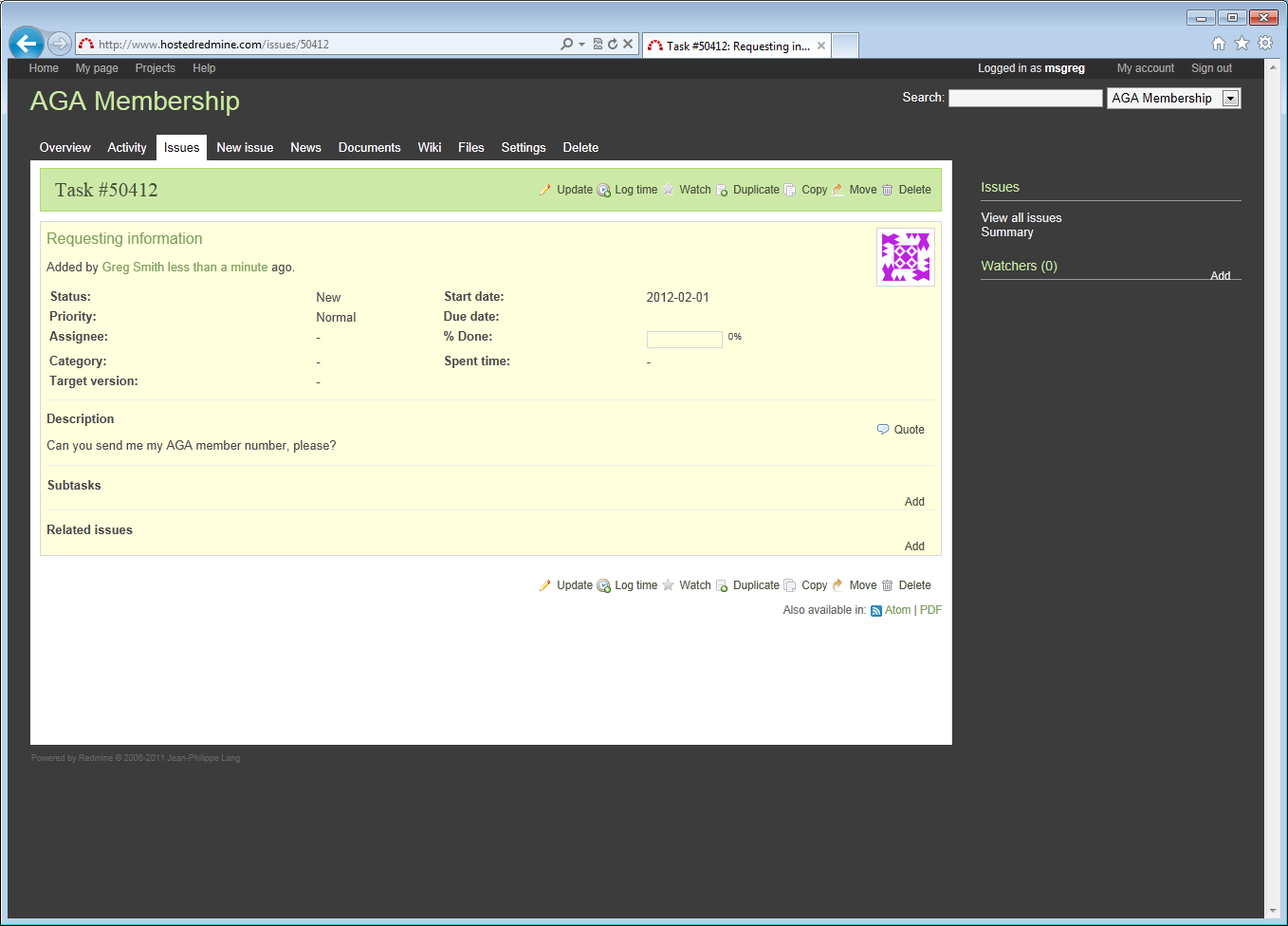Viewport: 1288px width, 926px height.
Task: Click the purple user avatar thumbnail
Action: coord(906,257)
